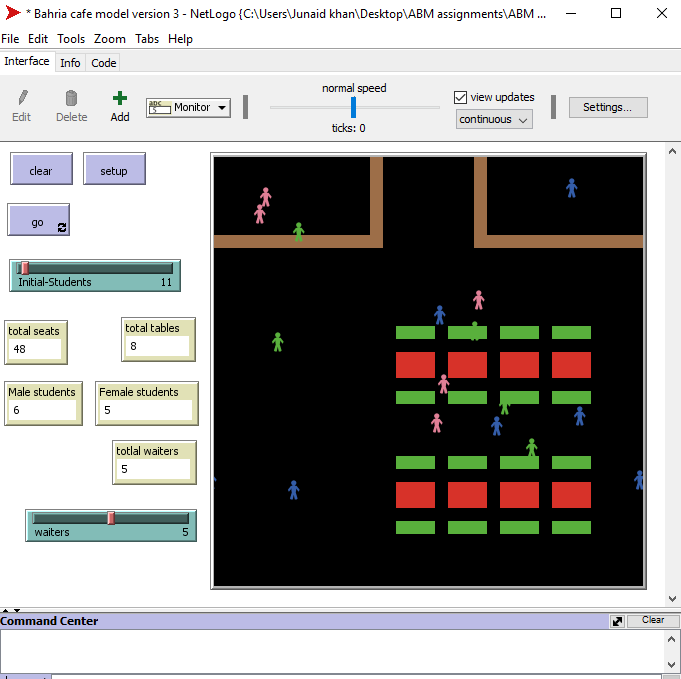This screenshot has height=679, width=681.
Task: Click the Initial-Students slider handle
Action: coord(24,268)
